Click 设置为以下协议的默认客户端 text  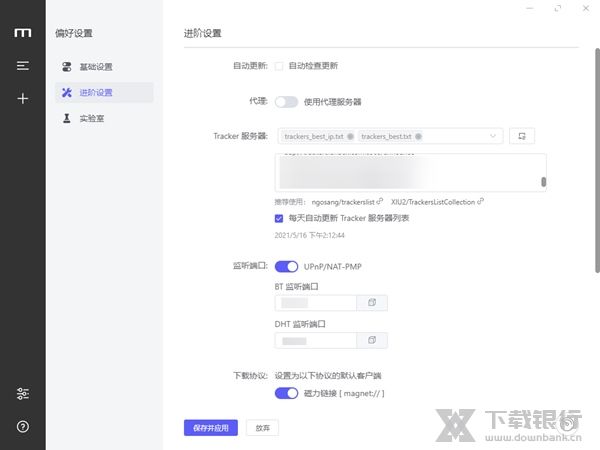(x=328, y=376)
